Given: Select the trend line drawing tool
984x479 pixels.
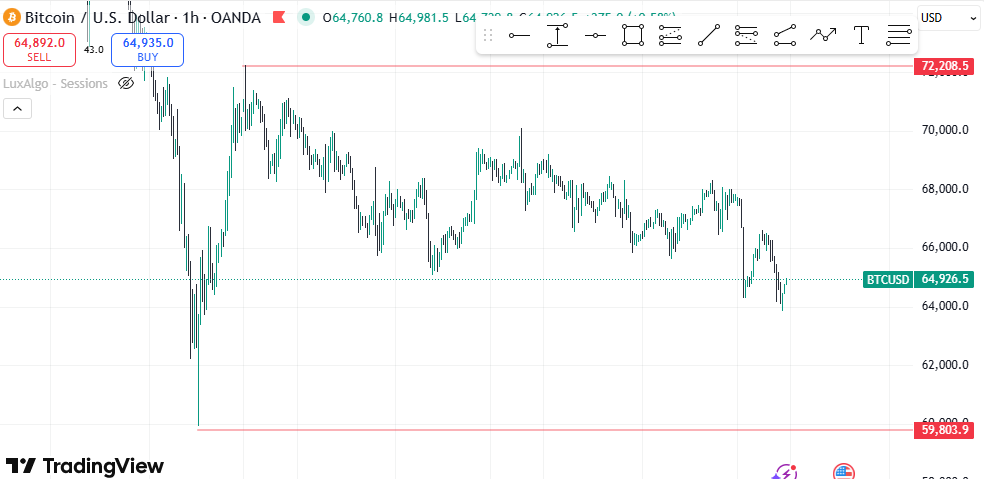Looking at the screenshot, I should pos(709,35).
